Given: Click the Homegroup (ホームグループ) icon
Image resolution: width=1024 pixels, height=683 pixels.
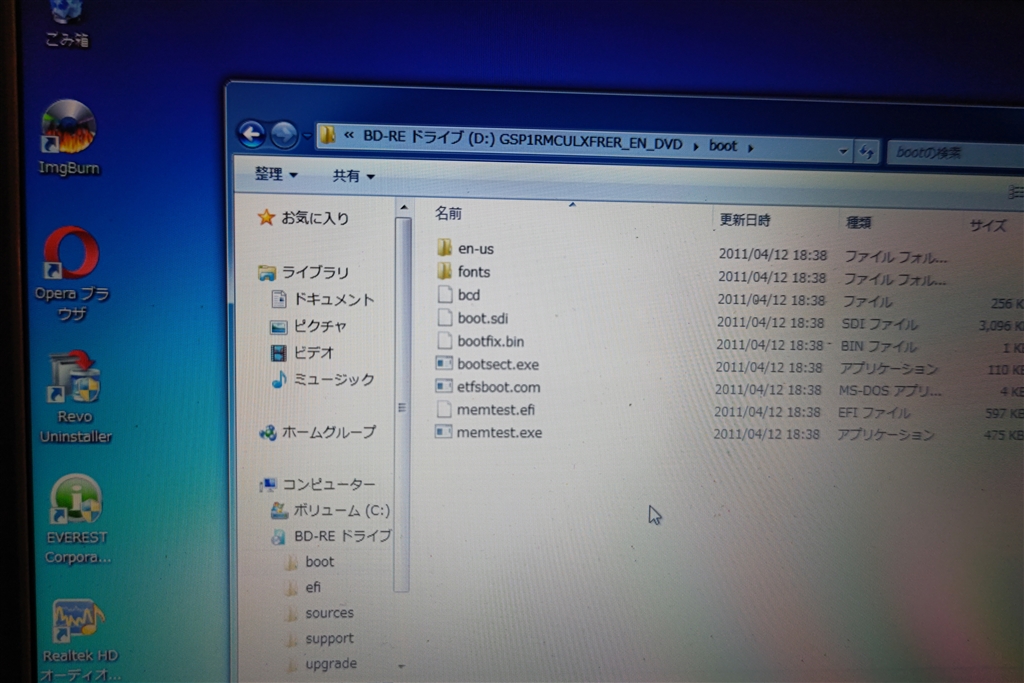Looking at the screenshot, I should (268, 432).
